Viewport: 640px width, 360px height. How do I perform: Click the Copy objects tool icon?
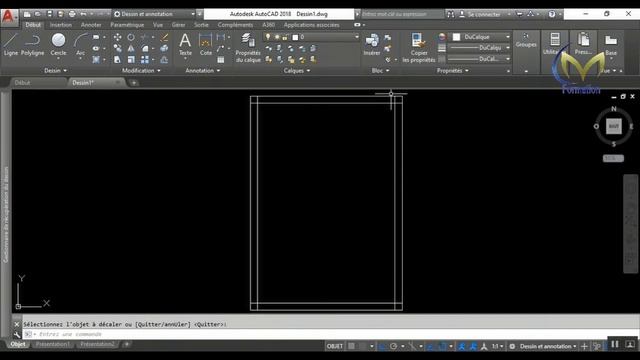pos(118,49)
